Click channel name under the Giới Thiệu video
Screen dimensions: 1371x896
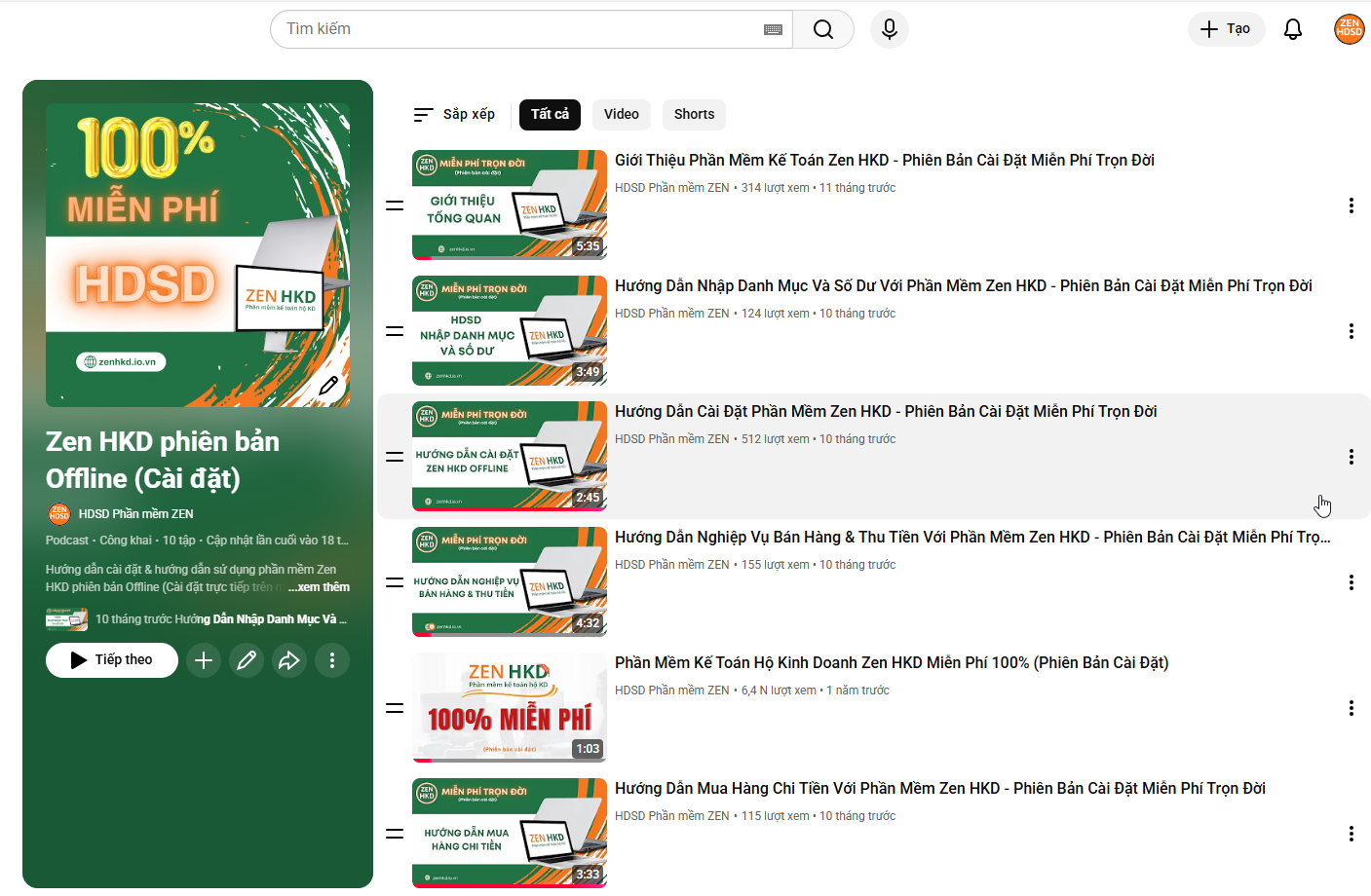click(x=671, y=188)
